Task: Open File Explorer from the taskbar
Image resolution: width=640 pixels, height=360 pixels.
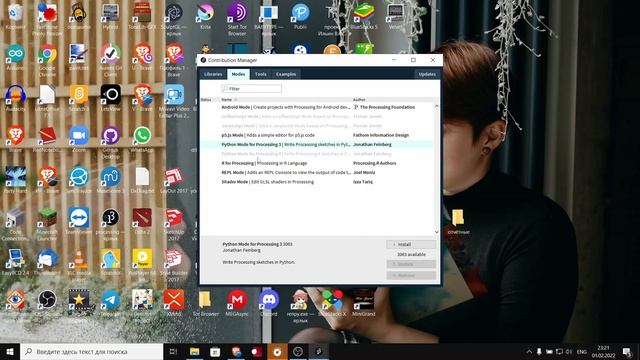Action: [195, 351]
